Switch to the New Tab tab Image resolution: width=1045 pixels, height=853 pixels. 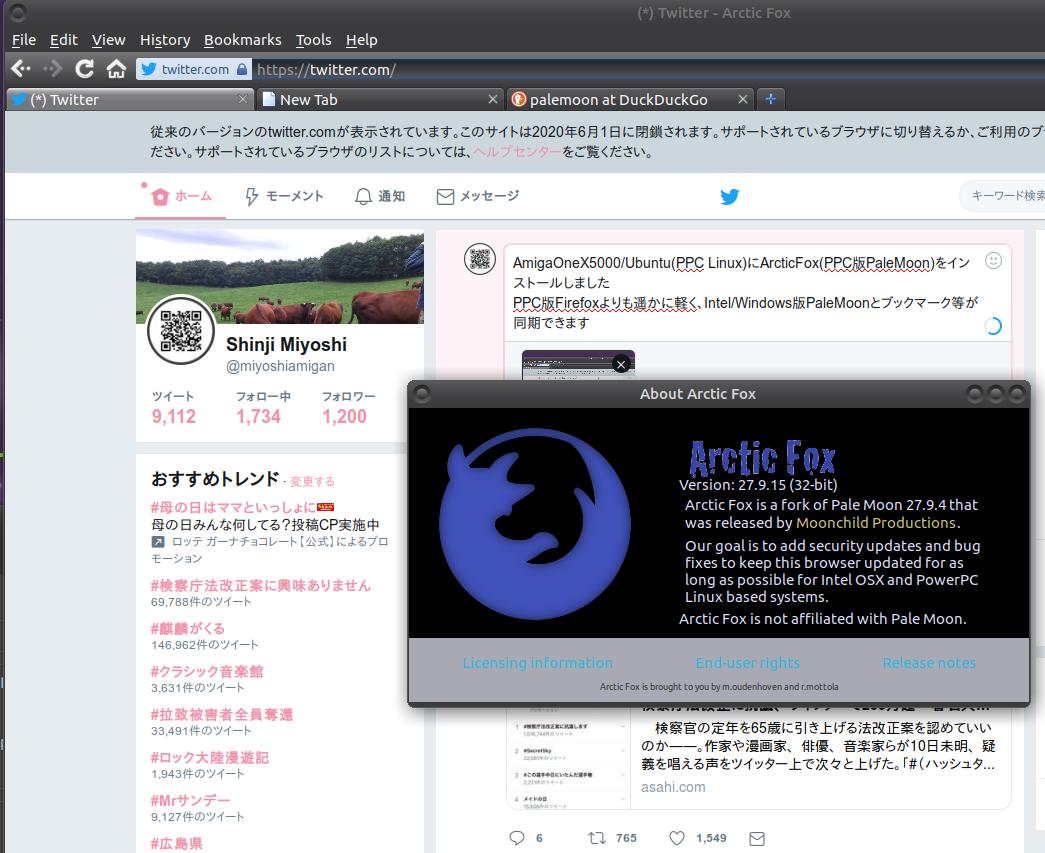(380, 99)
